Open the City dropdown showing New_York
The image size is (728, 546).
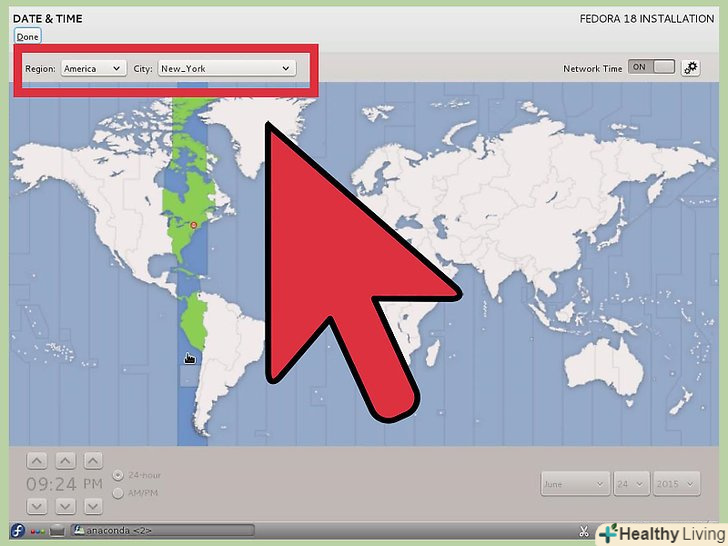pos(227,68)
